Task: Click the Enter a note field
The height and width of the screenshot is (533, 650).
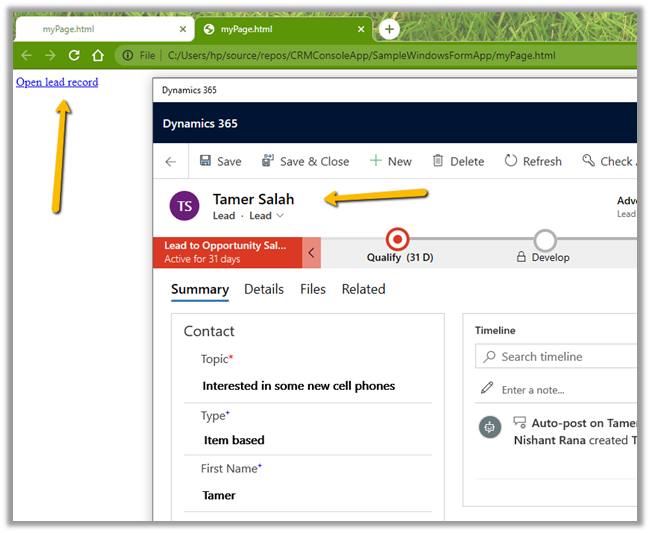Action: [560, 390]
